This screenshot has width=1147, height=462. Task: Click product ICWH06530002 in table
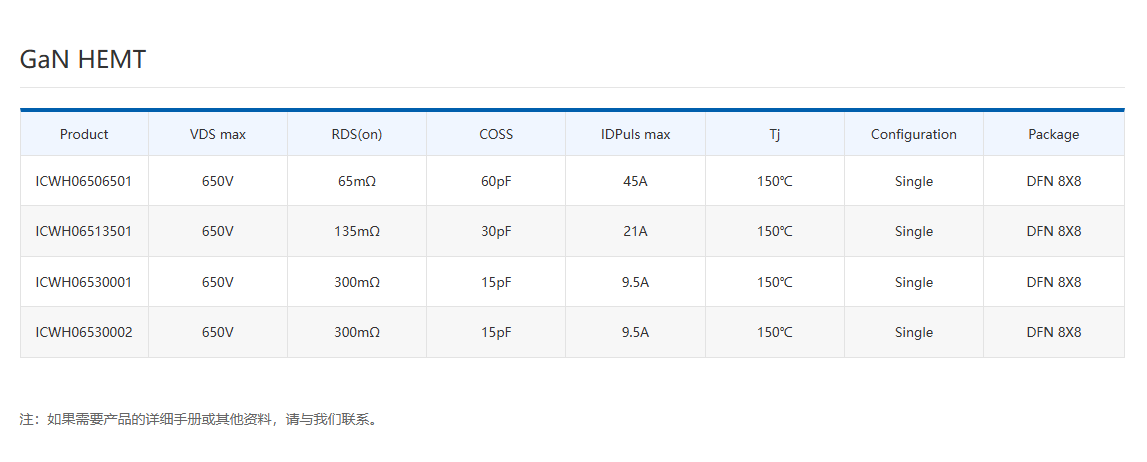84,332
